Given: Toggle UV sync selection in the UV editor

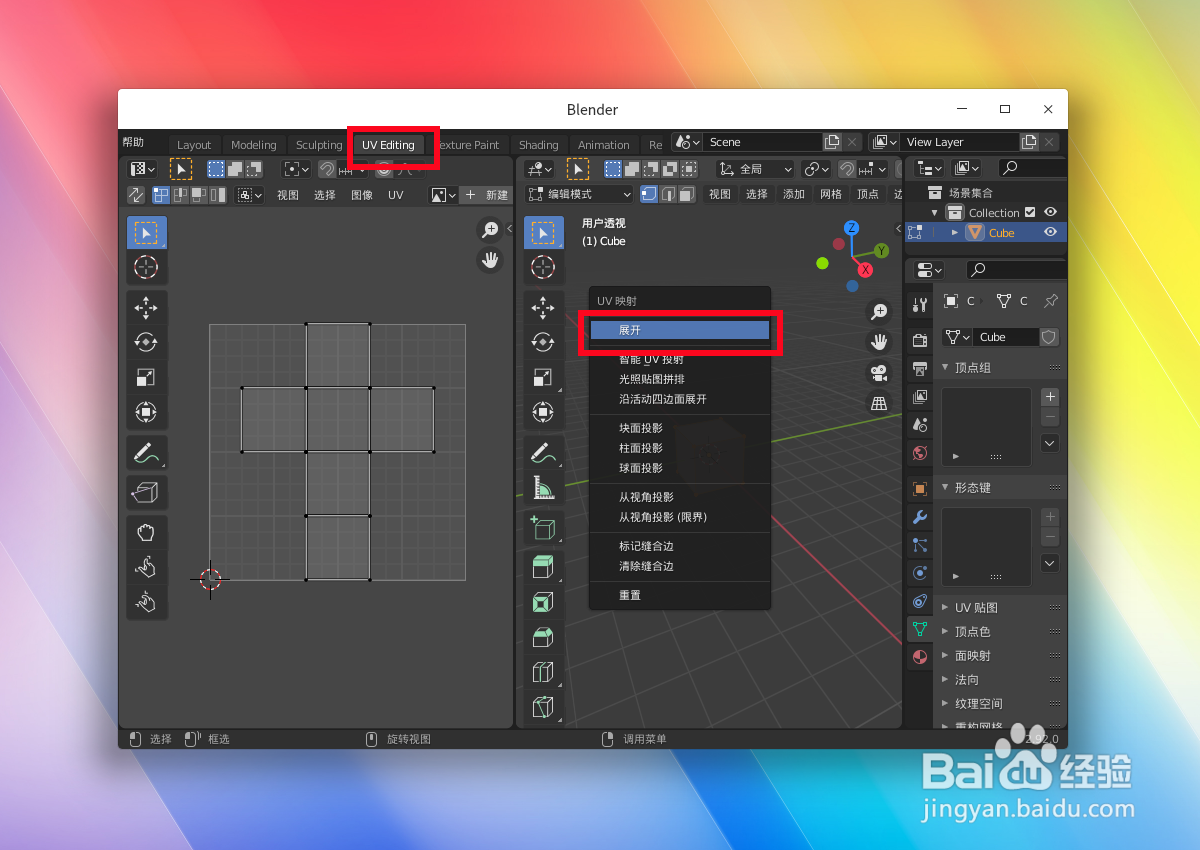Looking at the screenshot, I should 136,195.
